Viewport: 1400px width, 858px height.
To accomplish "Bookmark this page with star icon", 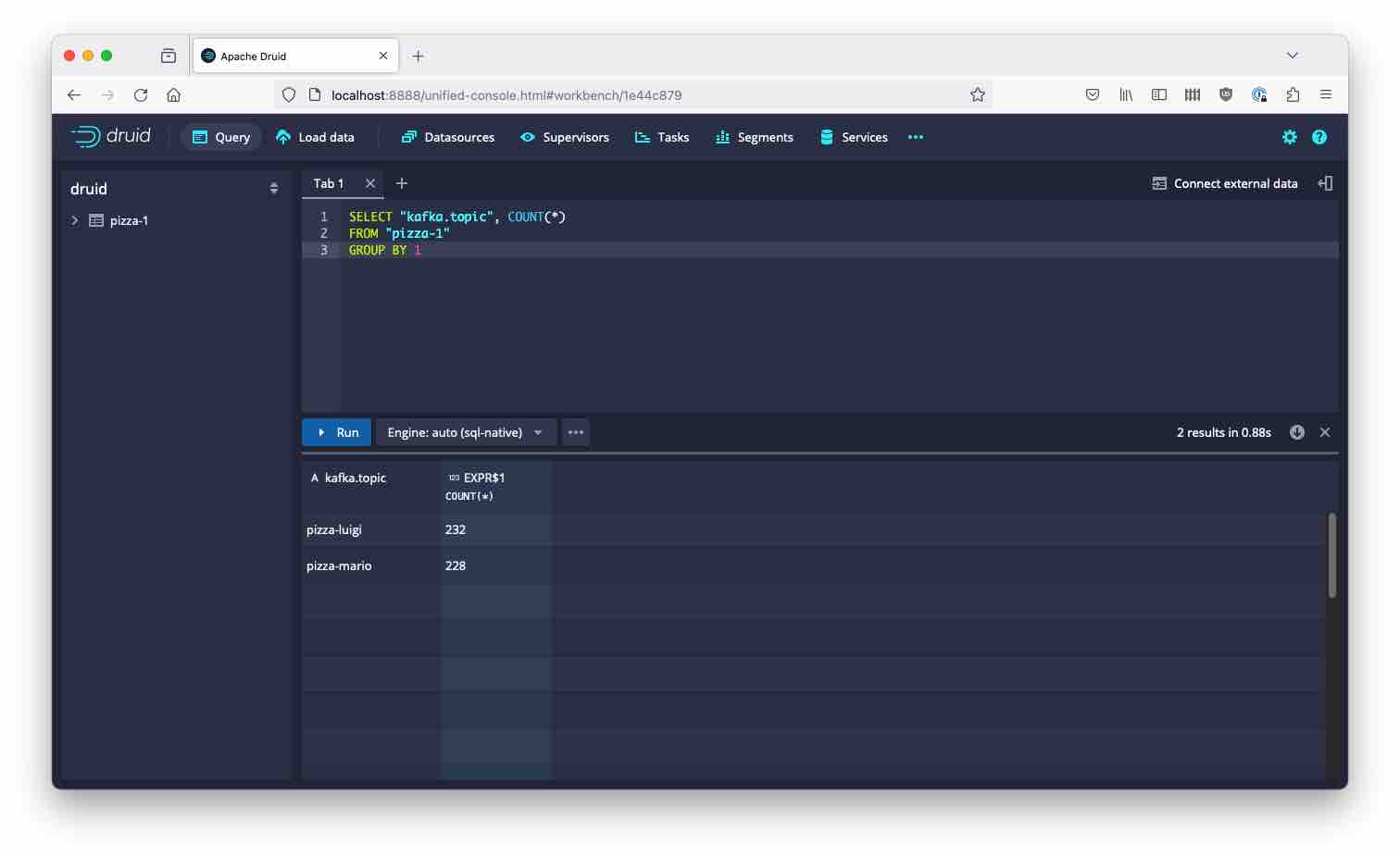I will pos(977,94).
